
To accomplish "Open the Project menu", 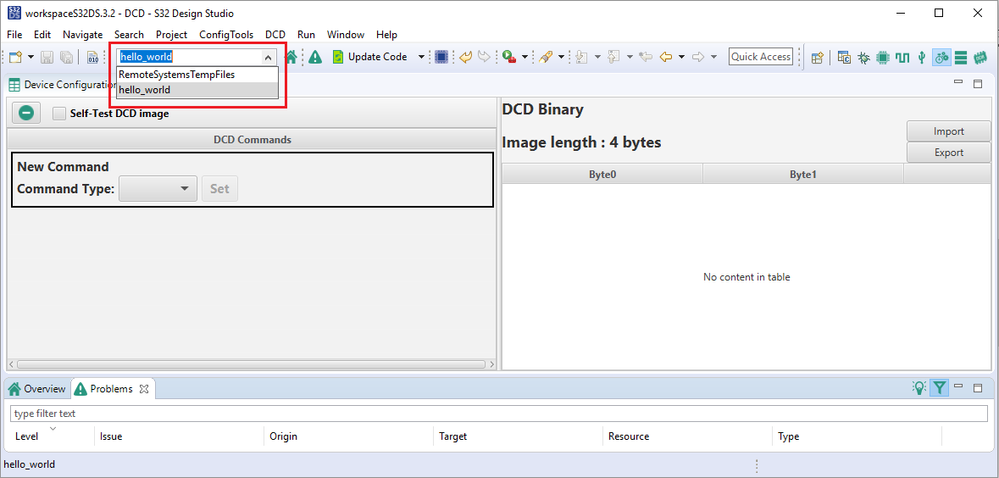I will point(171,34).
